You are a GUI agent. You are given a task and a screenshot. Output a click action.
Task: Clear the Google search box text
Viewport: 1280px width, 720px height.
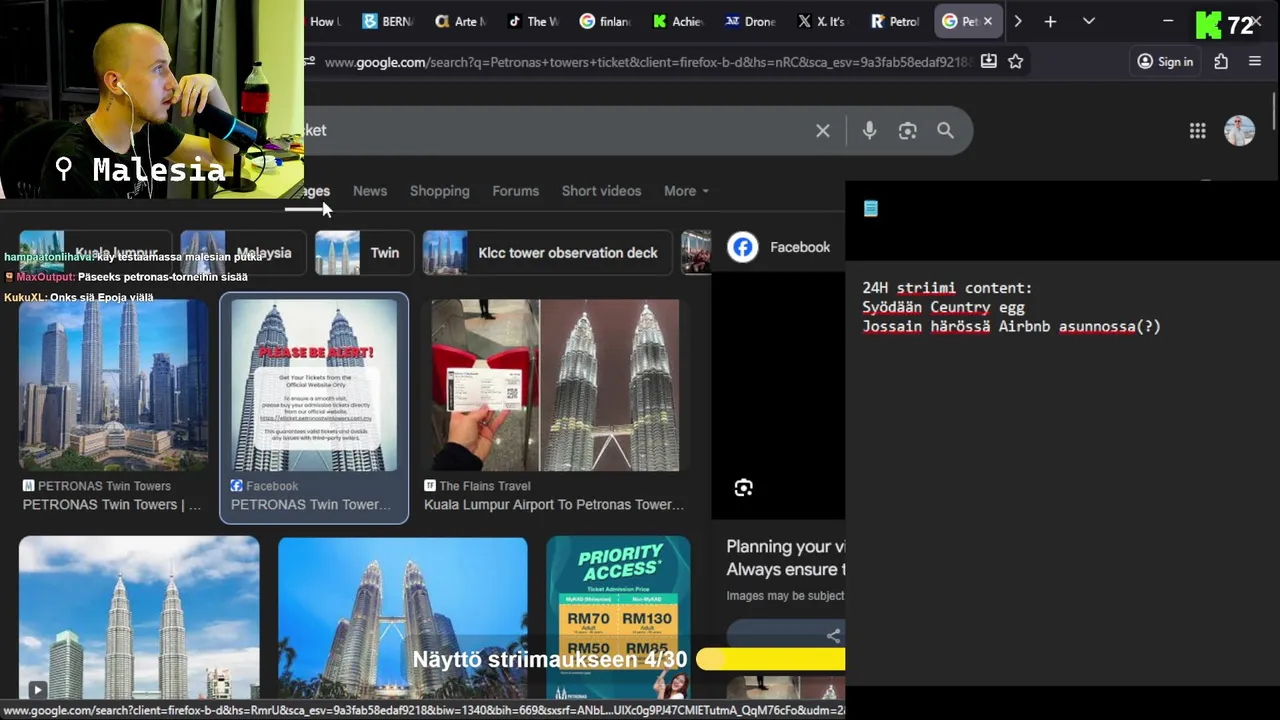tap(823, 131)
